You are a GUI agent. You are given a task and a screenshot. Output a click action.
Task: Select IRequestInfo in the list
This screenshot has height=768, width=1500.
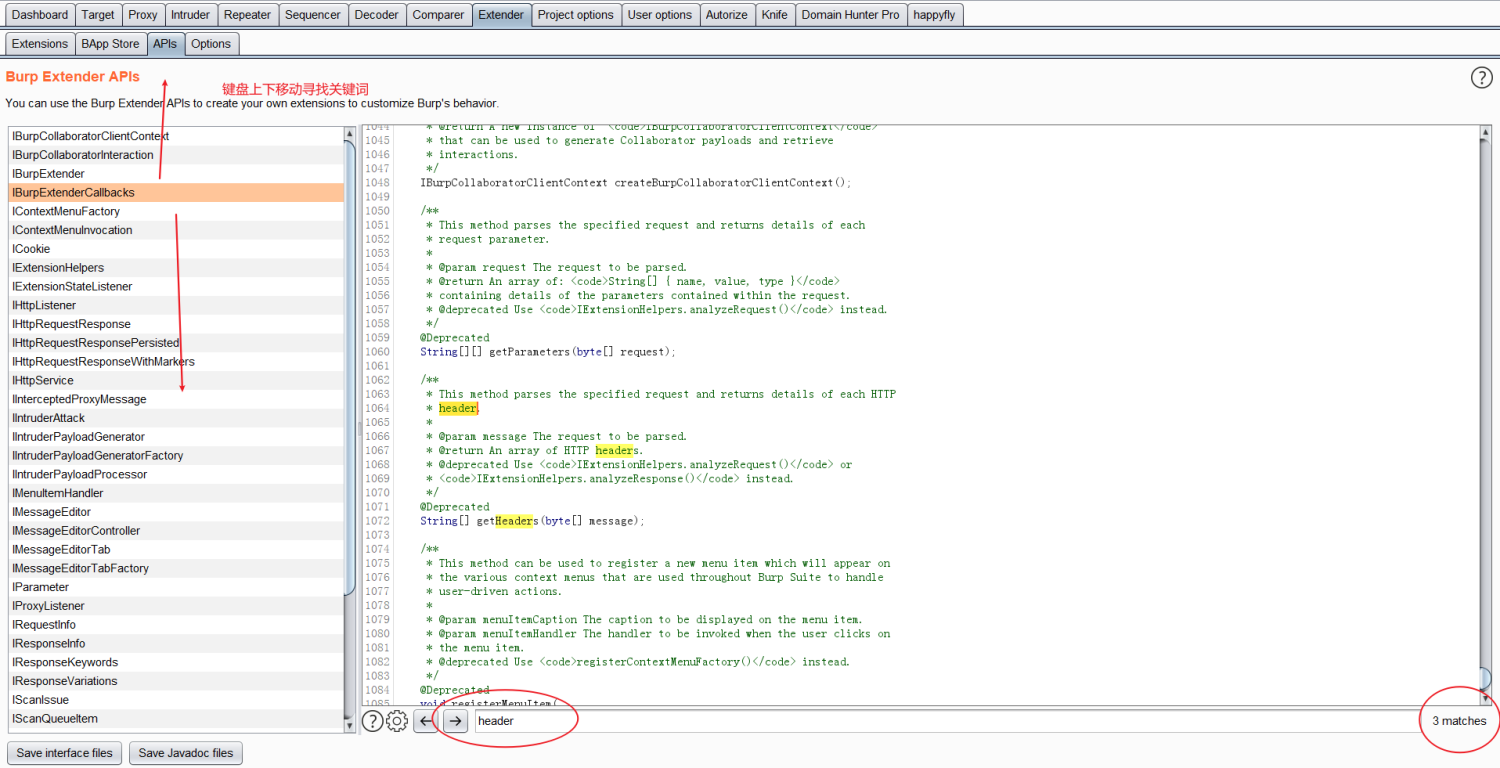[176, 625]
